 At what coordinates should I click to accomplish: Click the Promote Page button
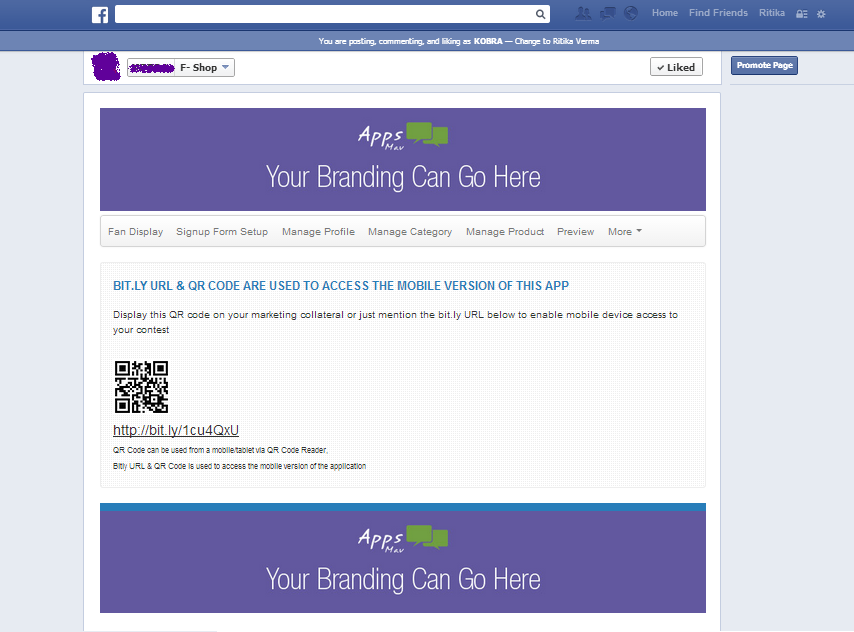tap(764, 65)
